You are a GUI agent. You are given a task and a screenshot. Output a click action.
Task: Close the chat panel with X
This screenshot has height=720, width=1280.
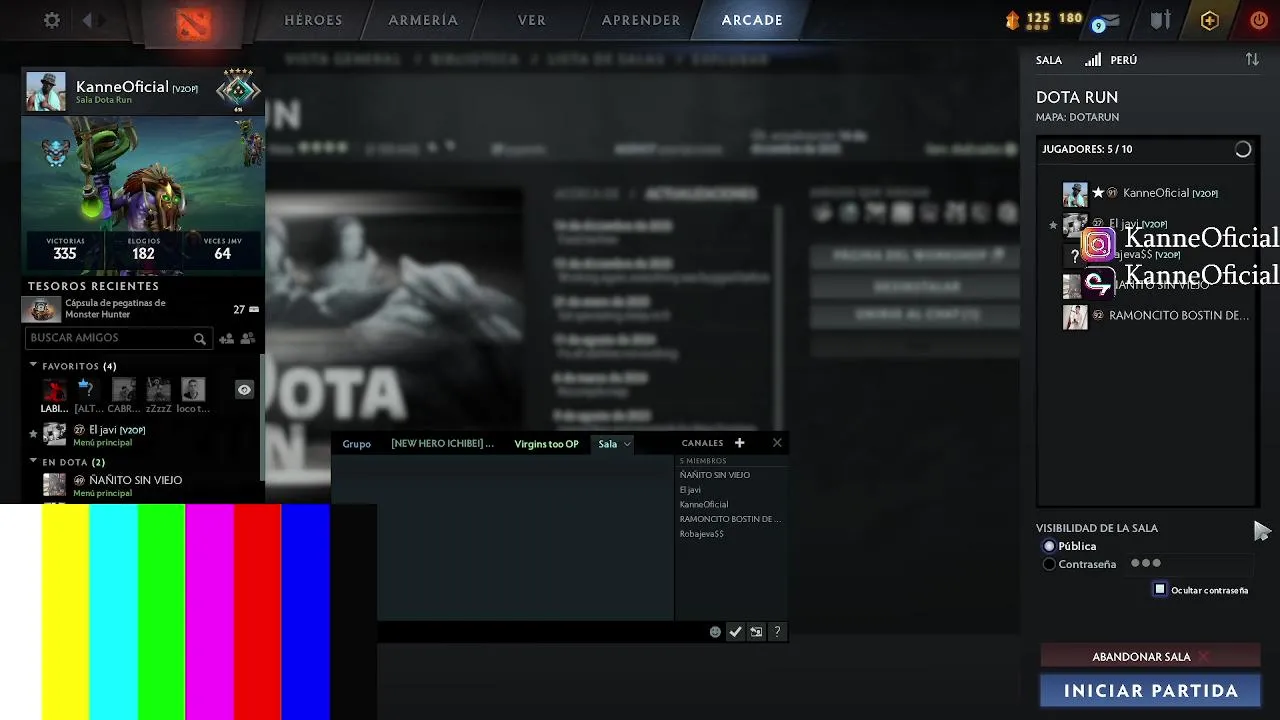777,443
